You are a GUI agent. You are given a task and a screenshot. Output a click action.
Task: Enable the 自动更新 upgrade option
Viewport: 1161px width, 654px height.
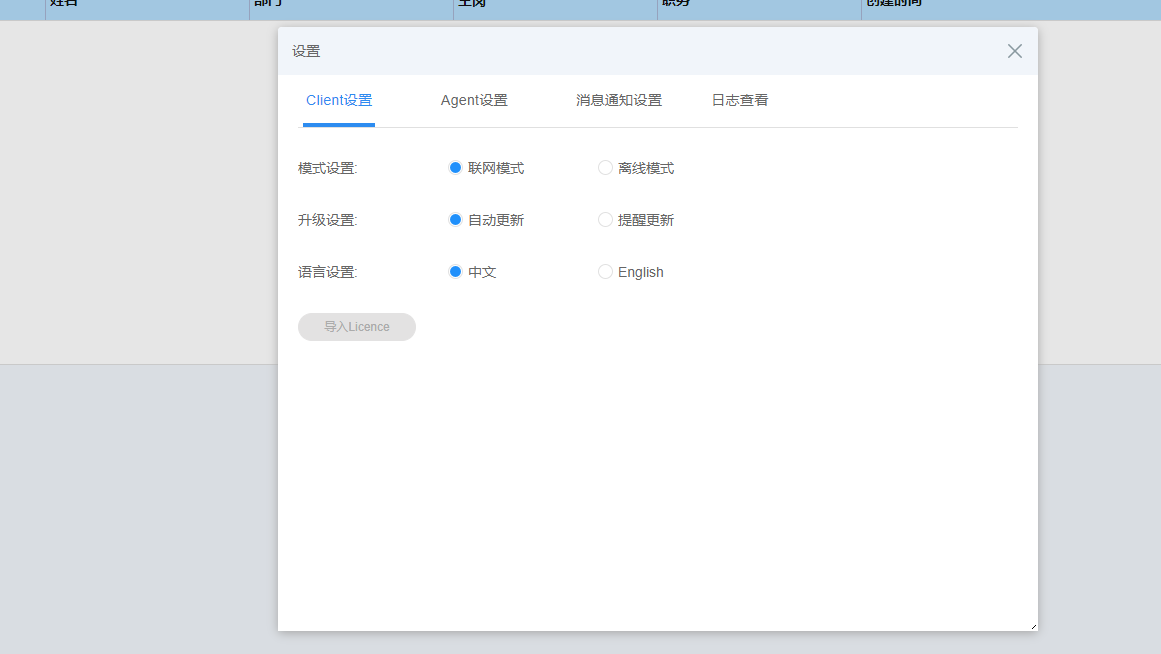click(x=456, y=220)
